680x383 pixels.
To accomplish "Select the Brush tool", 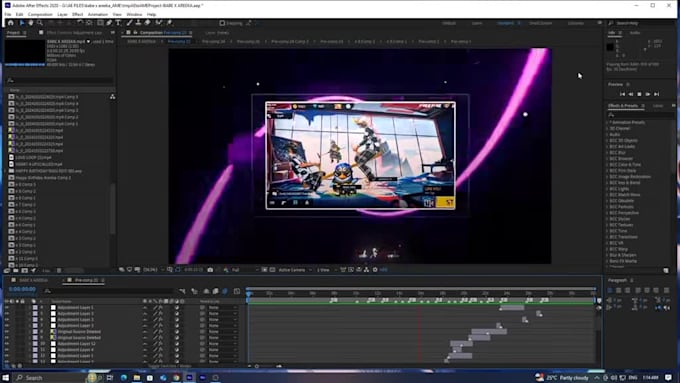I will (x=129, y=23).
